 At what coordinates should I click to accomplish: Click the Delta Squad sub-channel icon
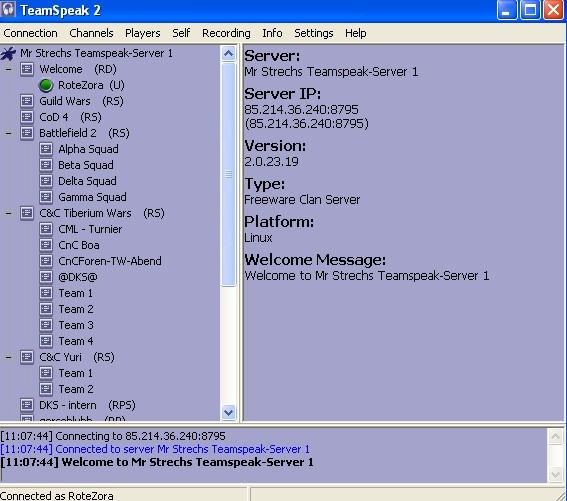pyautogui.click(x=46, y=181)
